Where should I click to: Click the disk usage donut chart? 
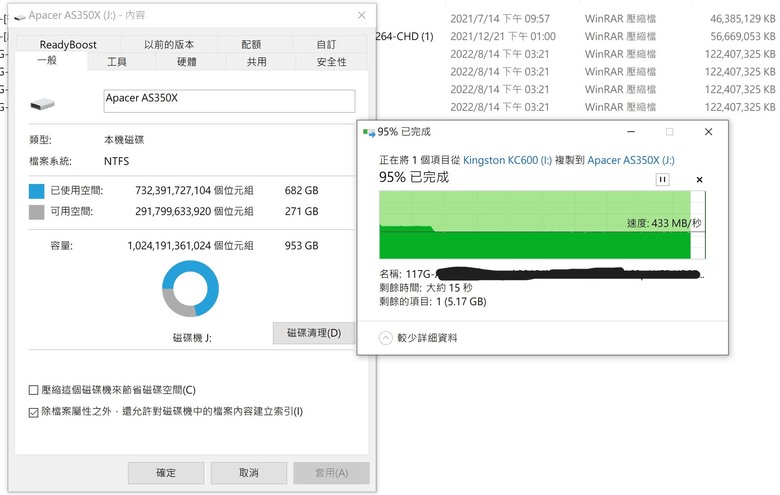tap(191, 289)
